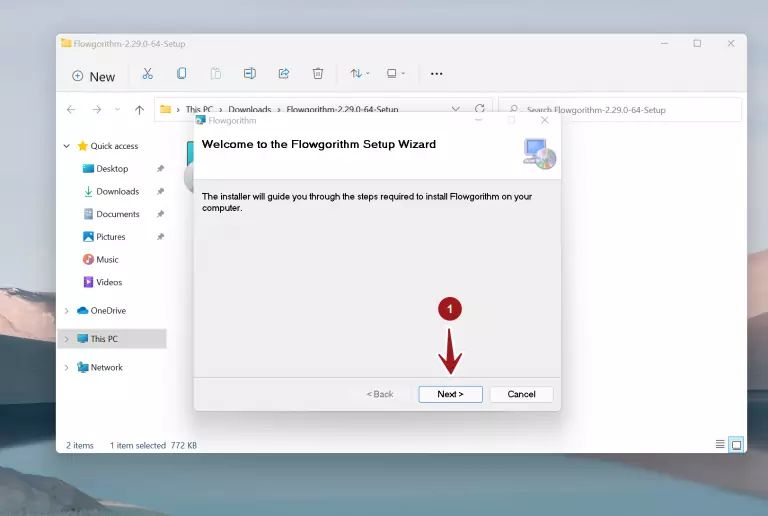Click the Copy icon in Explorer toolbar
Viewport: 768px width, 516px height.
(x=181, y=73)
